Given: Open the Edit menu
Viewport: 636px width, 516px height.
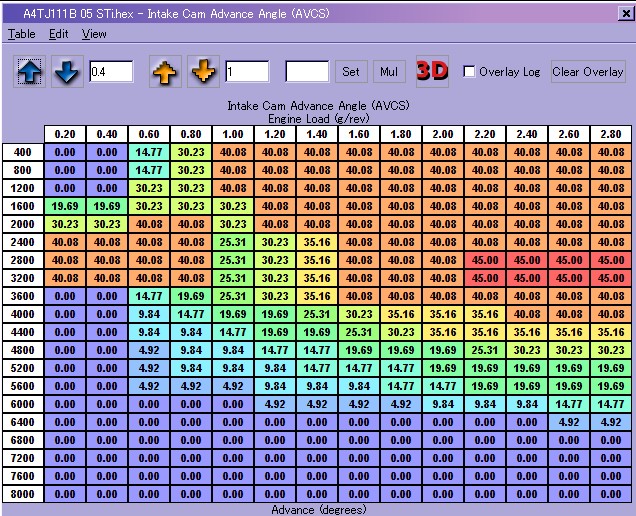Looking at the screenshot, I should click(x=59, y=34).
